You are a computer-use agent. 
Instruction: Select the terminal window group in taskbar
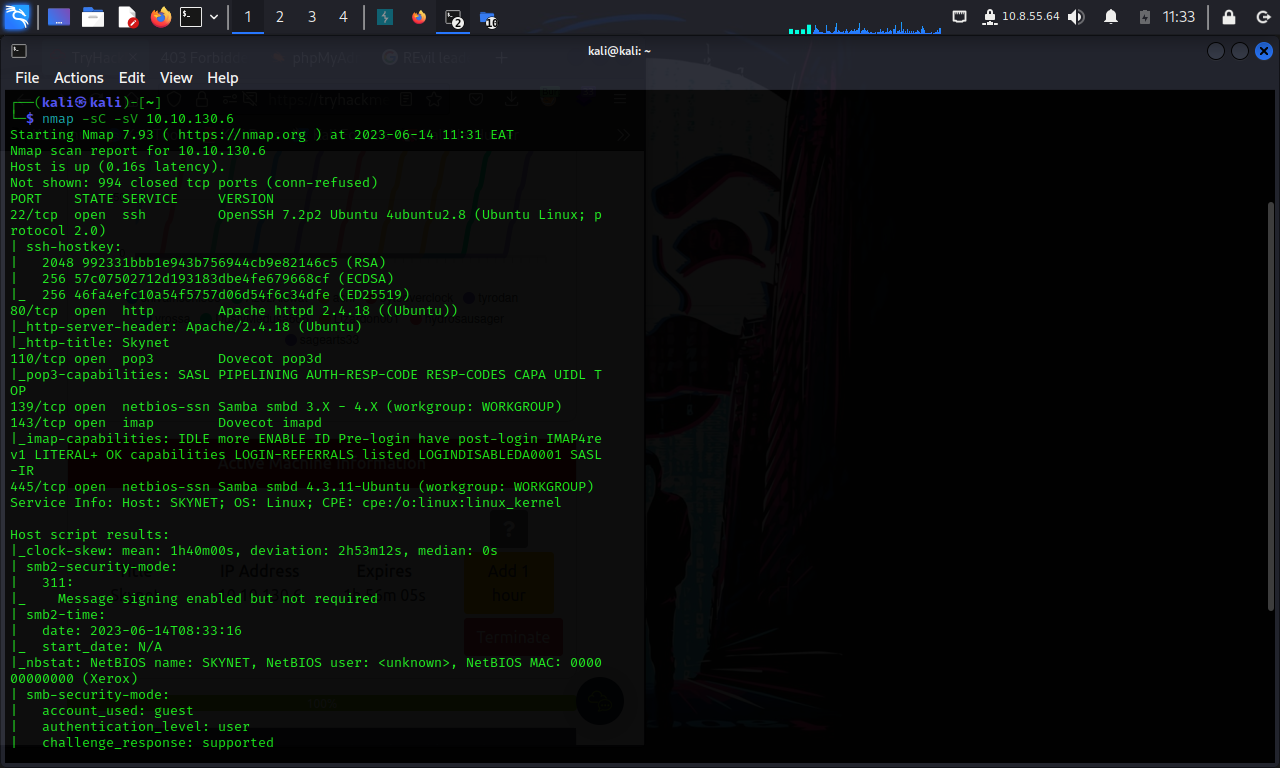pos(454,17)
